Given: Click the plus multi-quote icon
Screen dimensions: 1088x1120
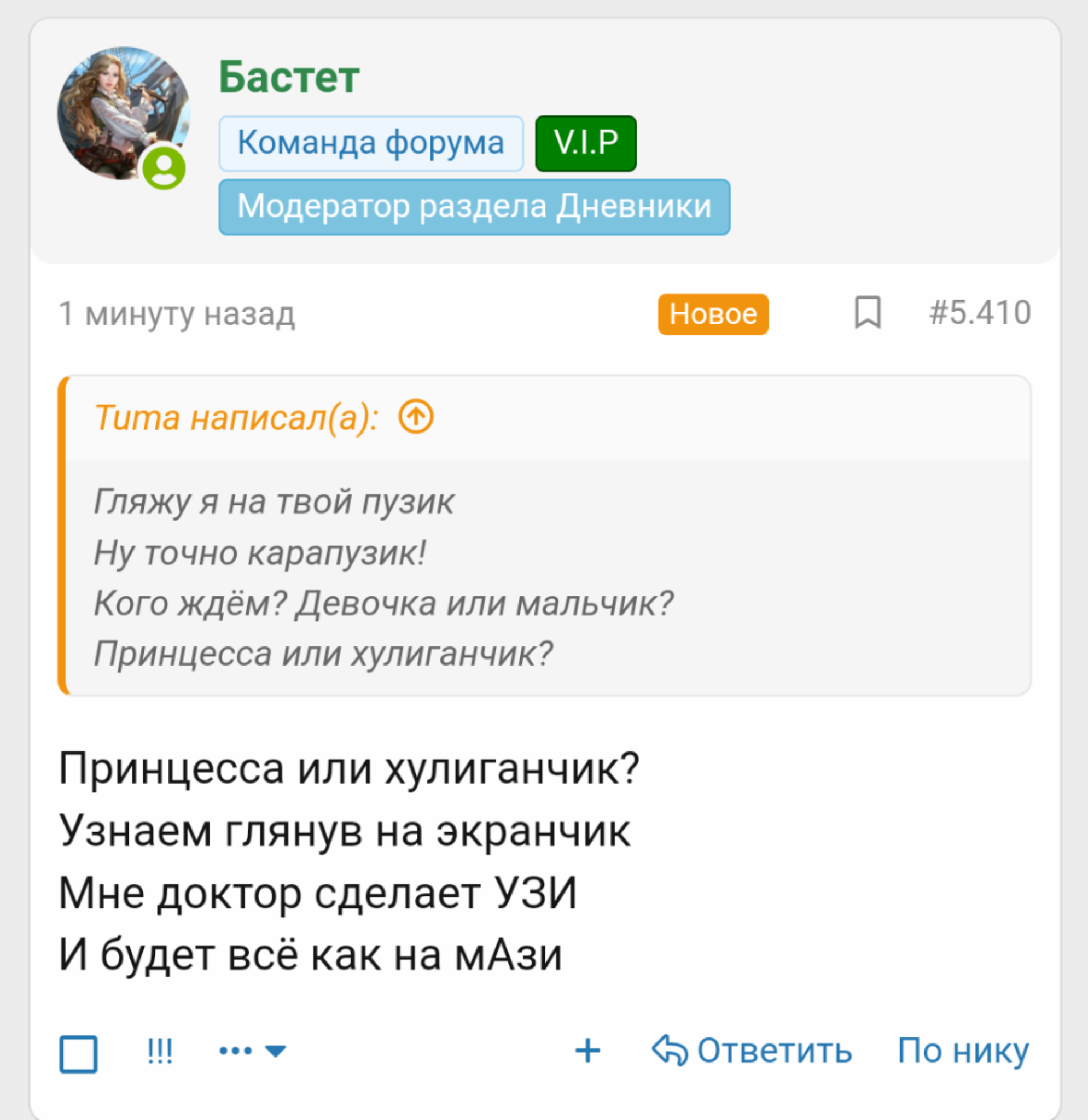Looking at the screenshot, I should tap(587, 1051).
